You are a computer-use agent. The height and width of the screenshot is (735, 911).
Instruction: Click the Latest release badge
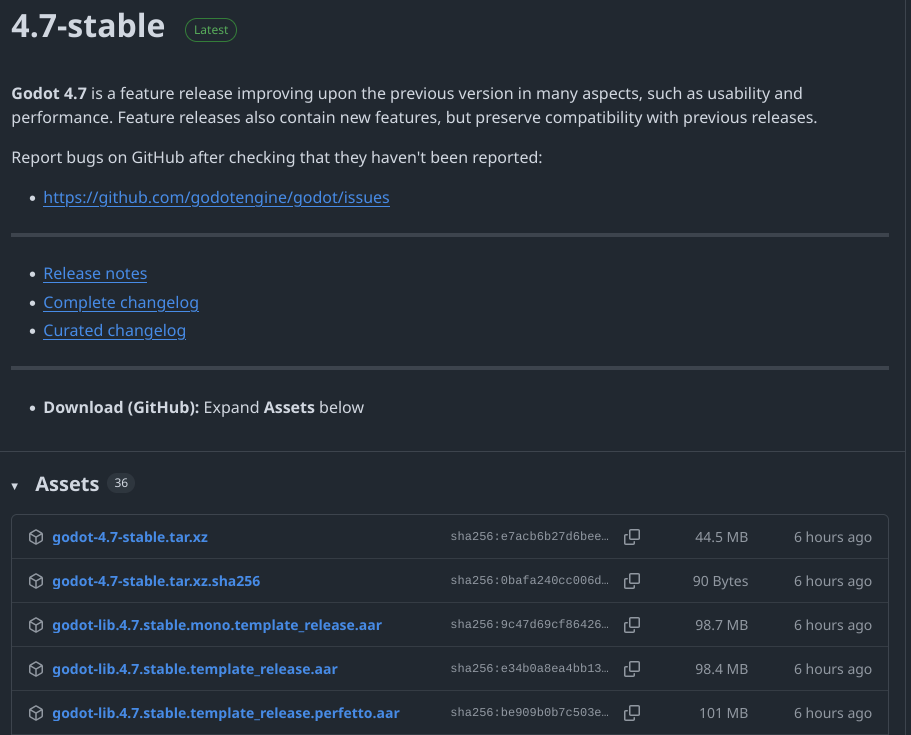click(211, 30)
